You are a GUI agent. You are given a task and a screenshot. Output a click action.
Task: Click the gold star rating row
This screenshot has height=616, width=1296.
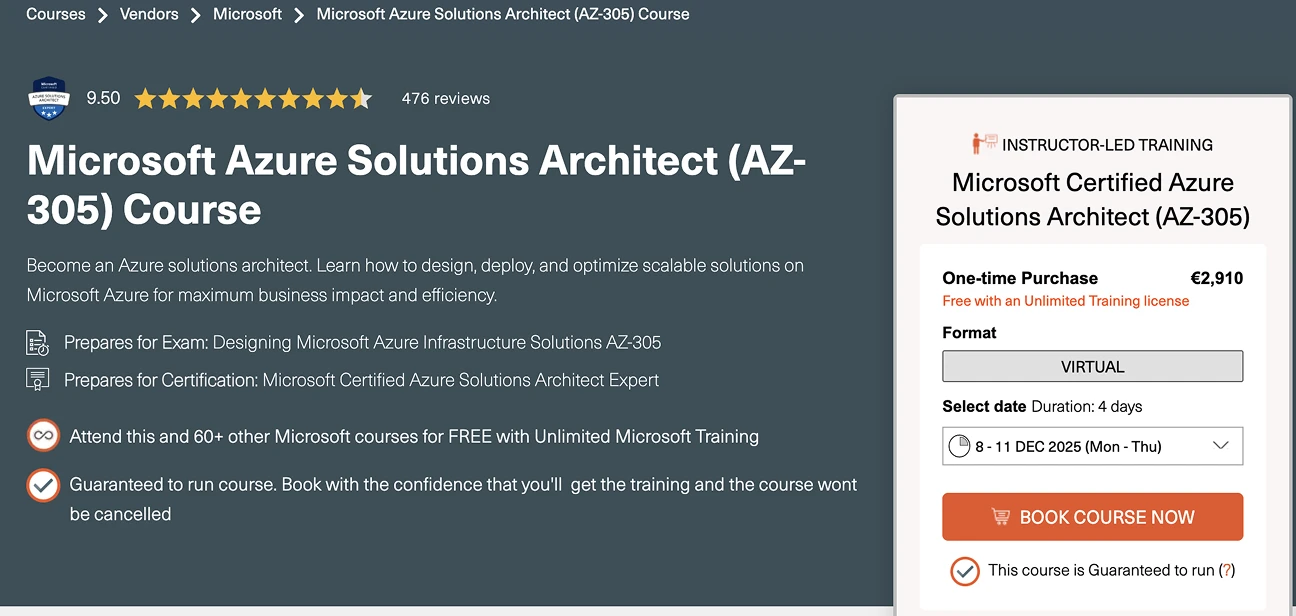pos(253,99)
